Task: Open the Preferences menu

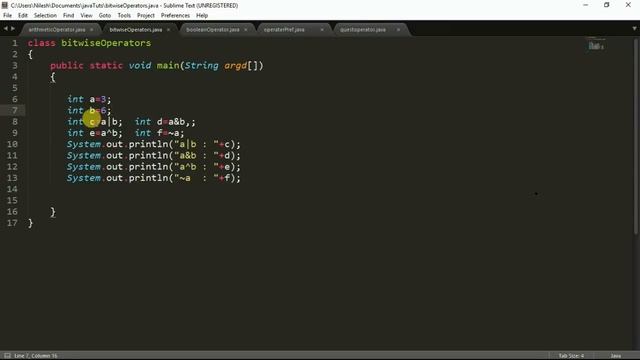Action: (175, 16)
